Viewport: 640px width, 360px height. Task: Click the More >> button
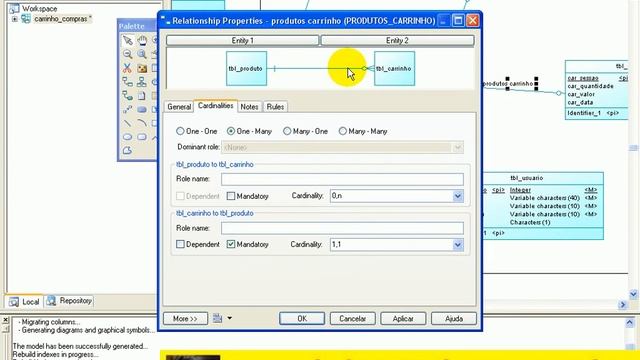click(185, 318)
